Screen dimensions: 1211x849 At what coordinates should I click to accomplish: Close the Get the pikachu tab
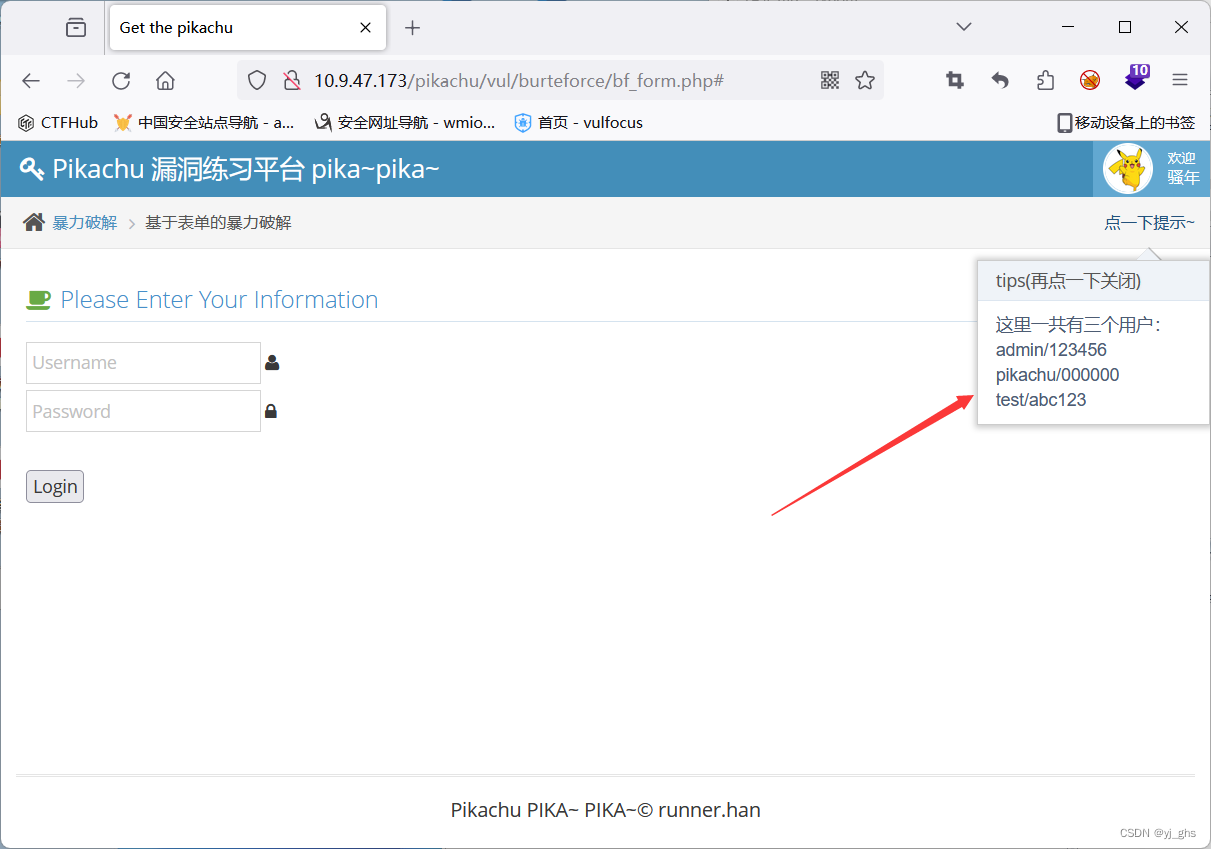point(366,28)
